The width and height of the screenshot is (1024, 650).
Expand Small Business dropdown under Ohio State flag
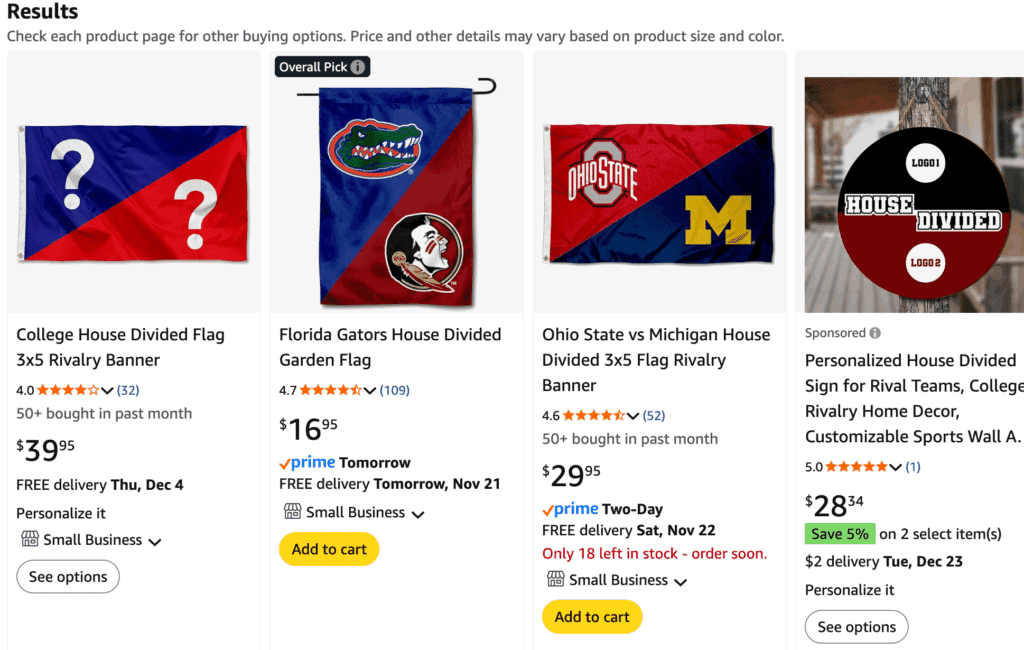point(681,582)
